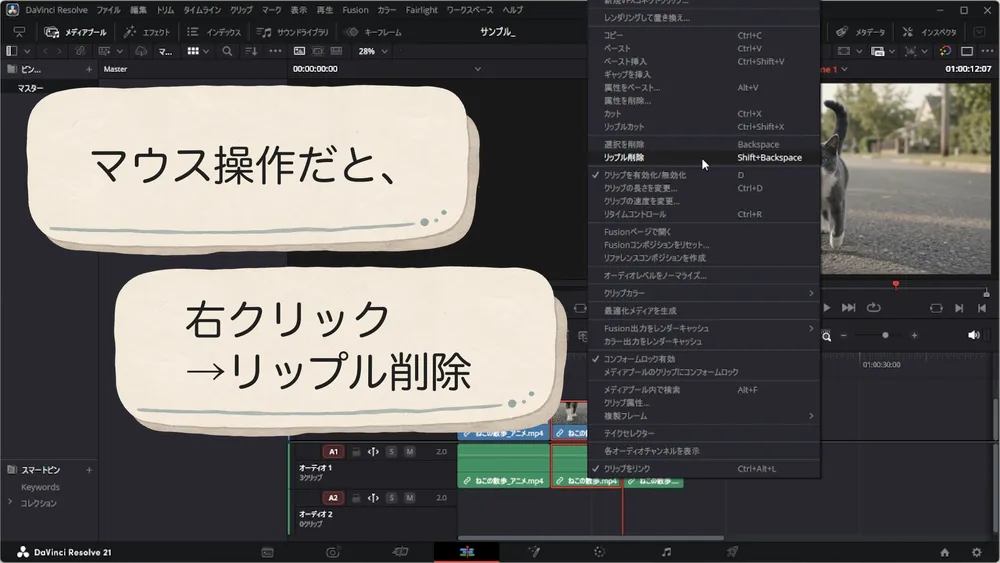The width and height of the screenshot is (1000, 563).
Task: Toggle Solo S on オーディオ 1 track
Action: coord(392,451)
